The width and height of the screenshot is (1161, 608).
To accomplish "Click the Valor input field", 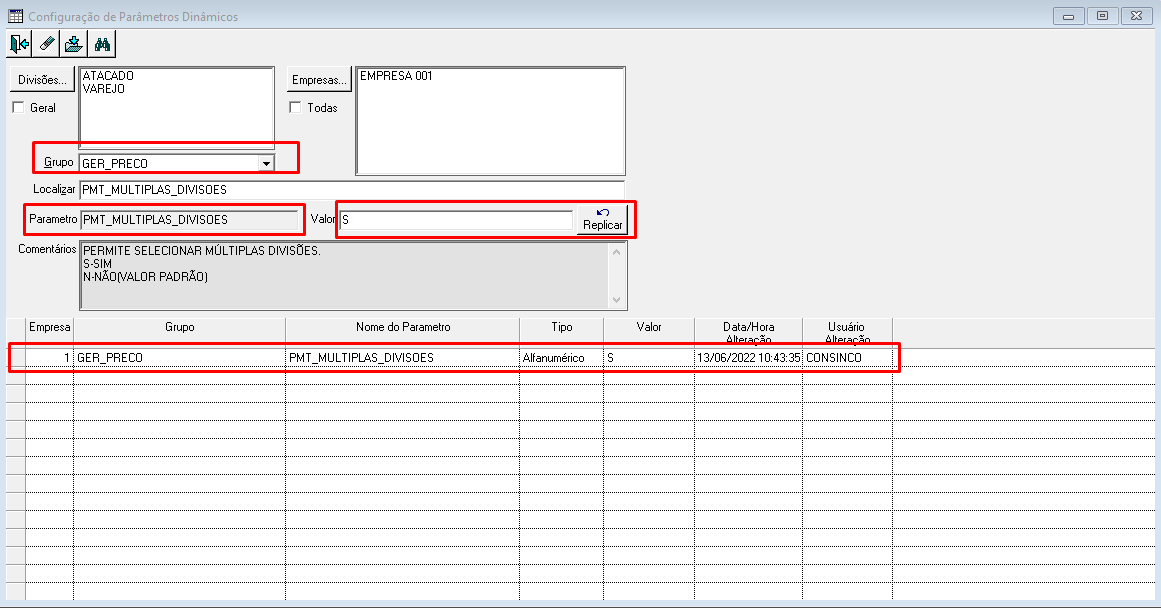I will 456,220.
